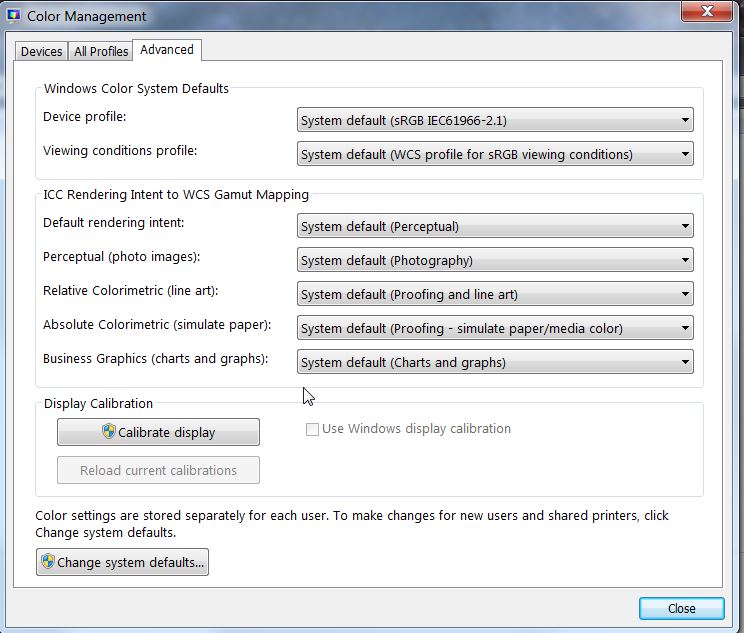Click the shield icon on Change system defaults
Screen dimensions: 744x633
pos(47,562)
